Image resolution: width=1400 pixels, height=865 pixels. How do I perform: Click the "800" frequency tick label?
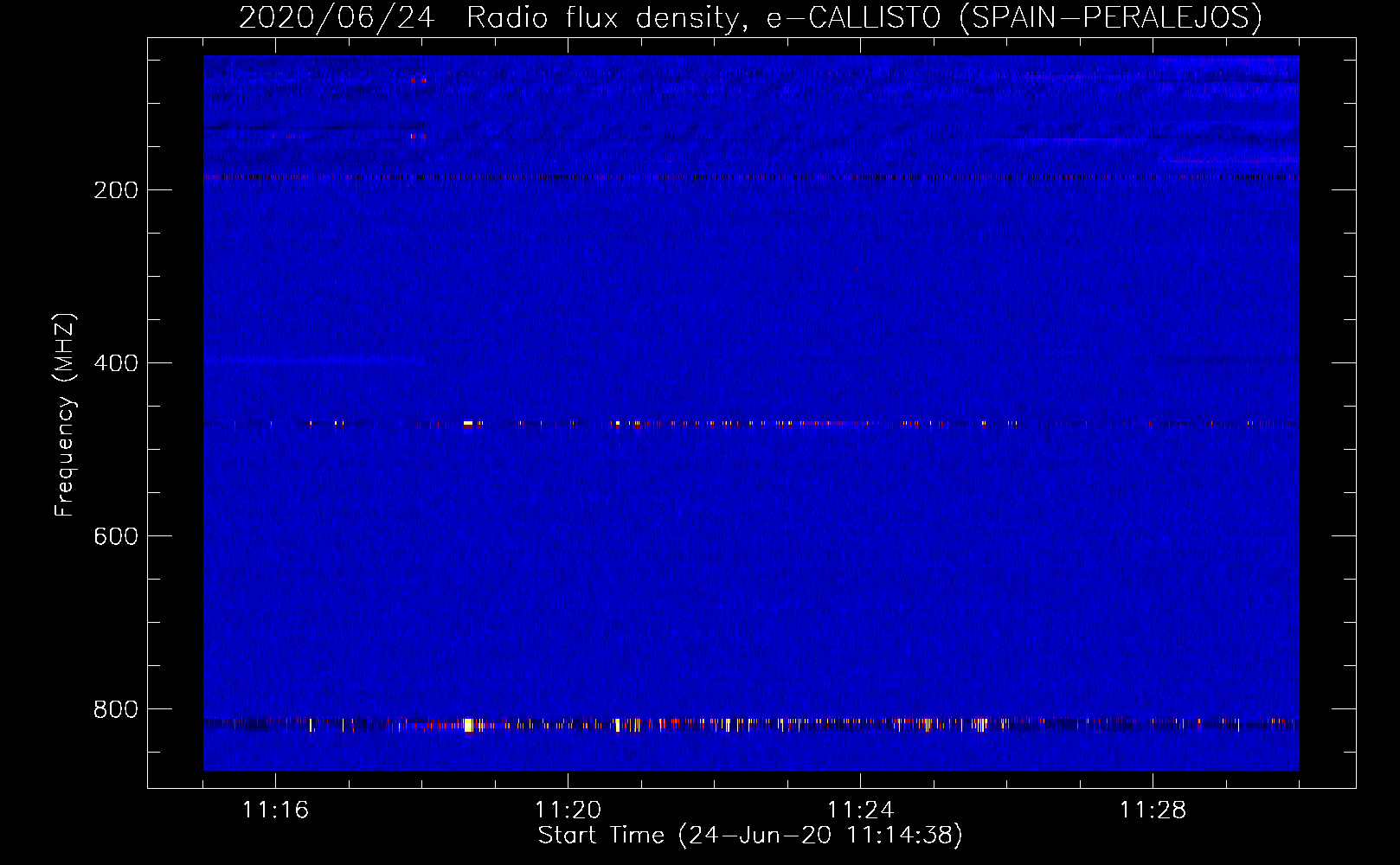[x=116, y=709]
